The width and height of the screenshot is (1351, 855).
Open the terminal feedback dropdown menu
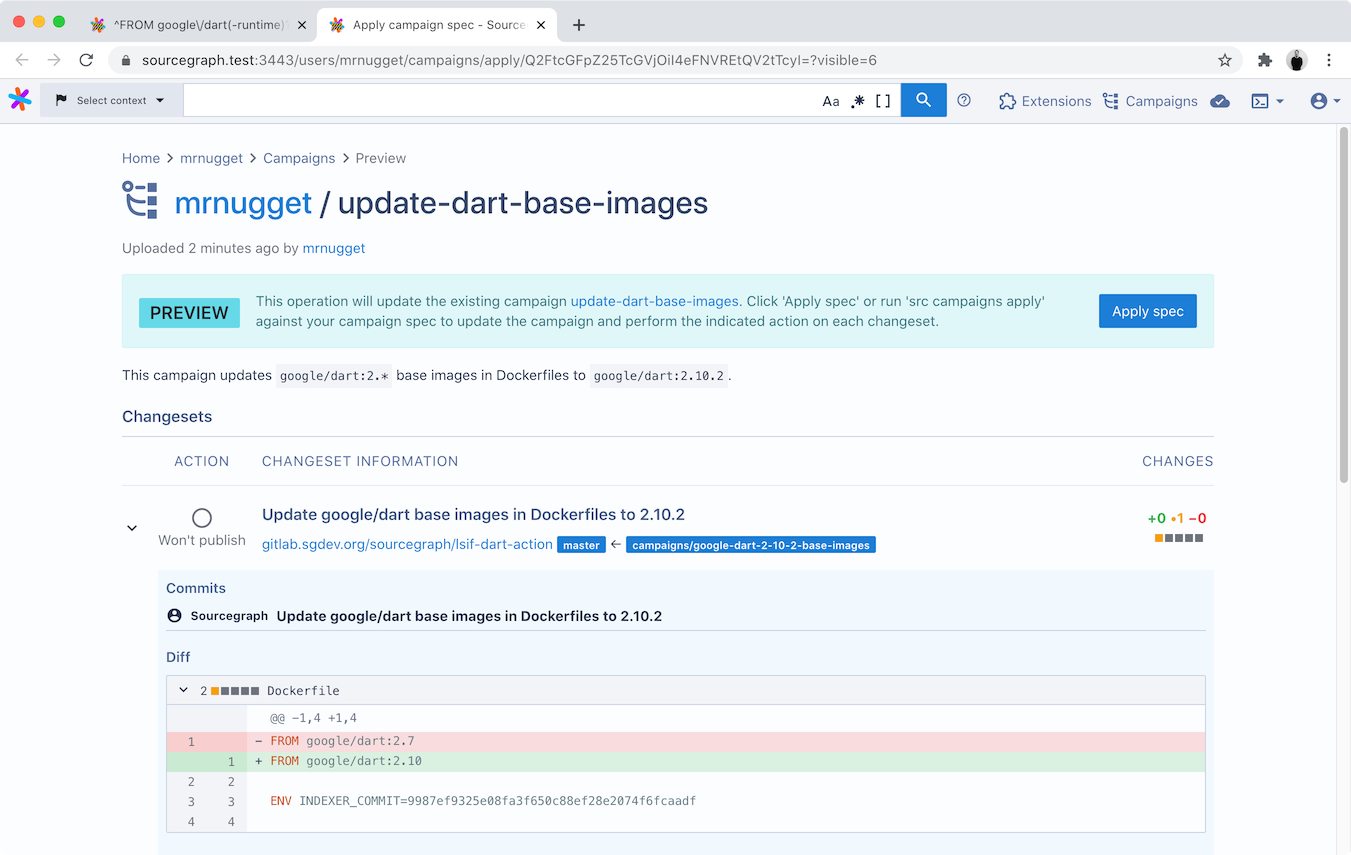tap(1267, 101)
